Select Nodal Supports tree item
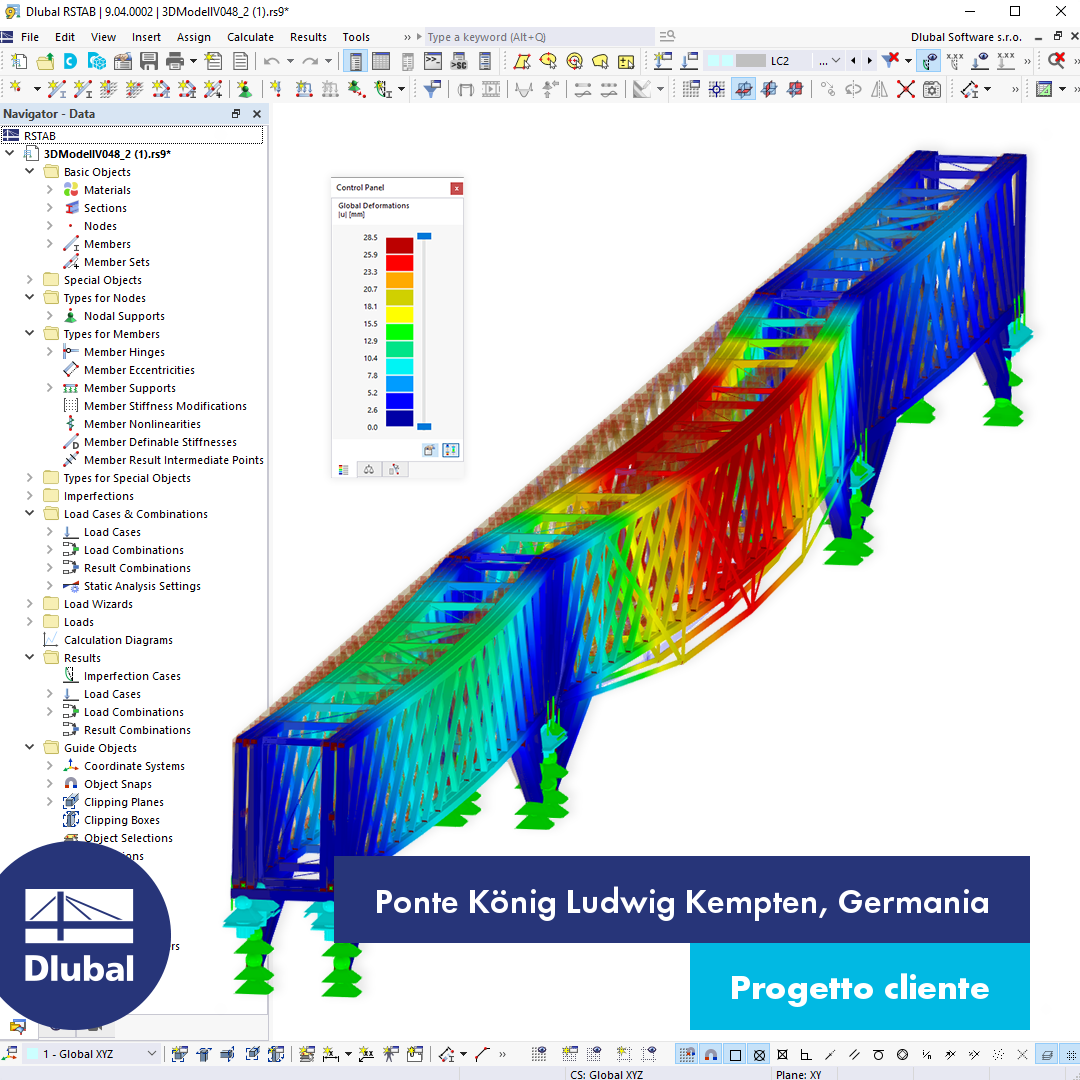 point(124,316)
